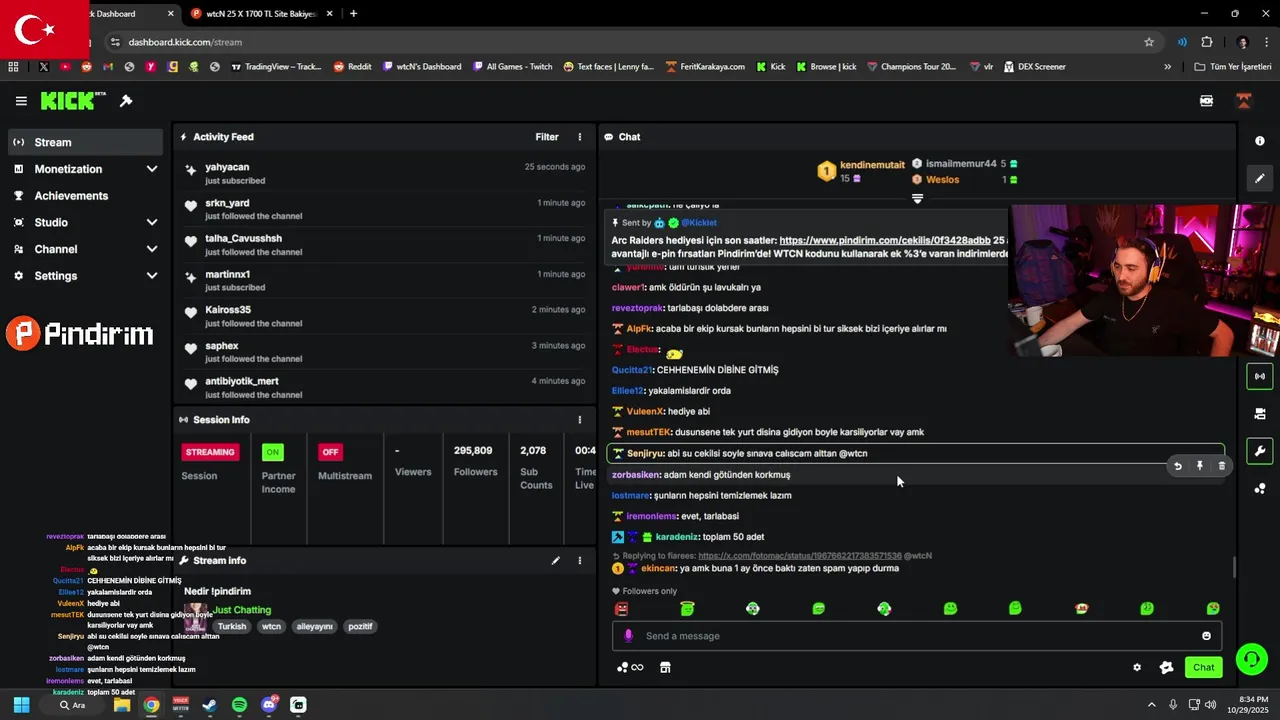Expand the Settings sidebar section
This screenshot has height=720, width=1280.
point(85,276)
